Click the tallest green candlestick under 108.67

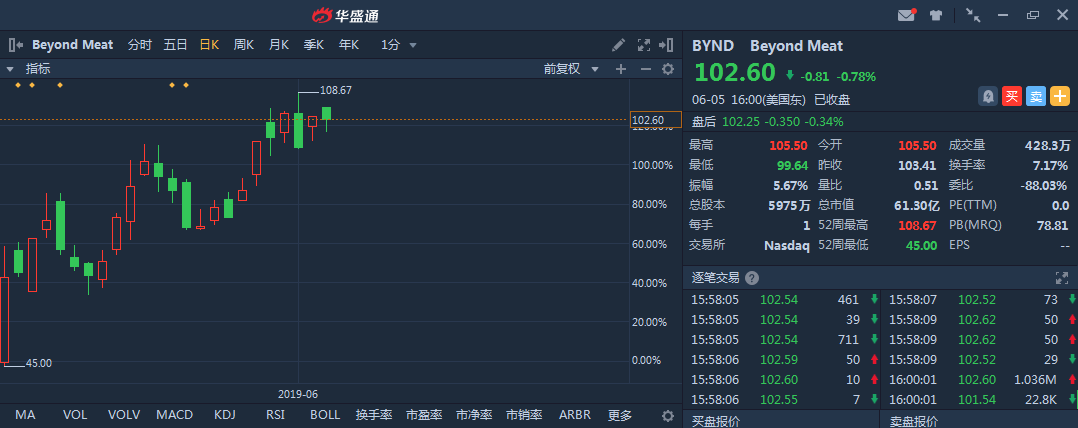(298, 131)
